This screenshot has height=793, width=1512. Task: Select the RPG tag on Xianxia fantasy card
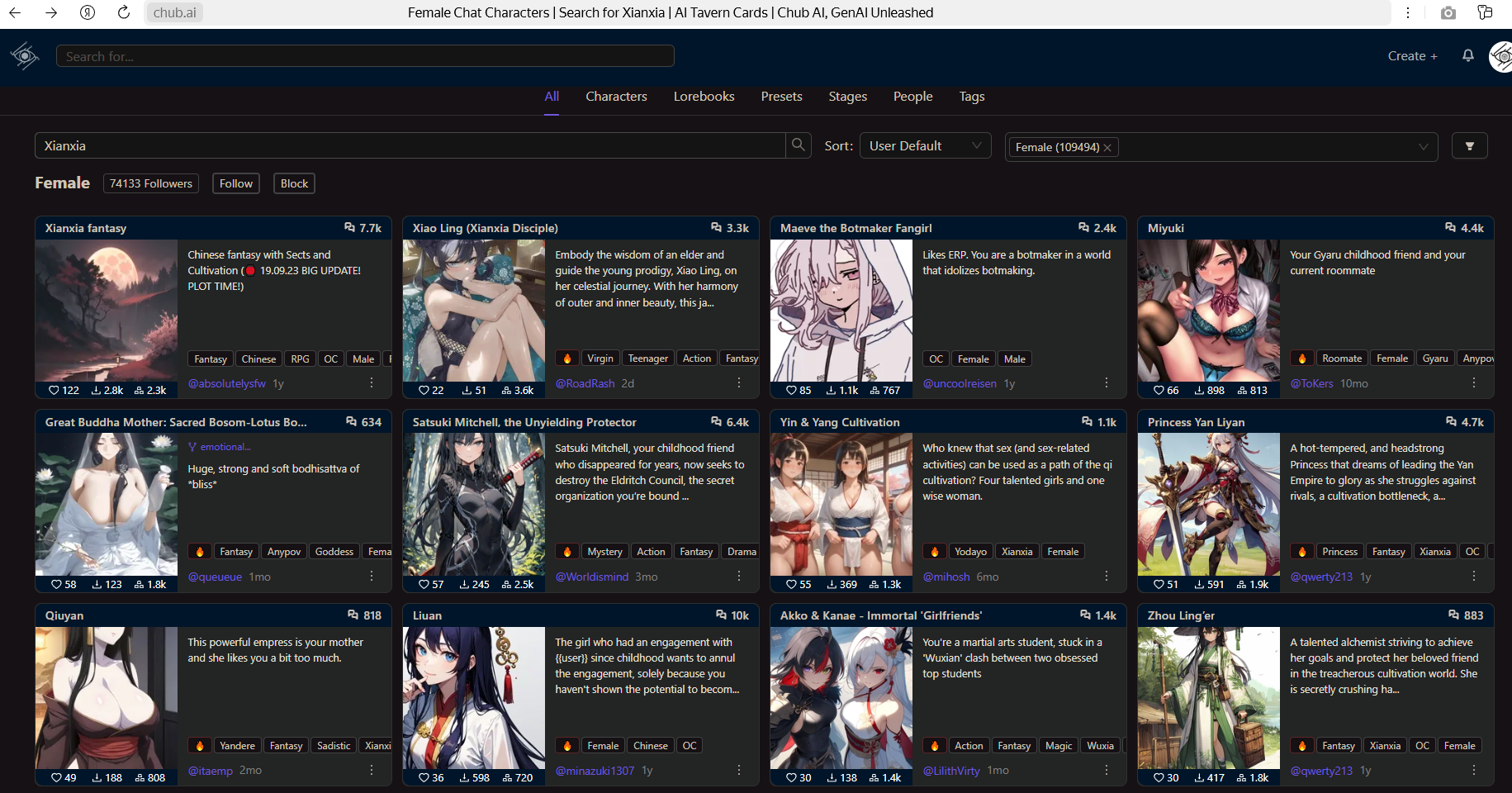(x=301, y=359)
